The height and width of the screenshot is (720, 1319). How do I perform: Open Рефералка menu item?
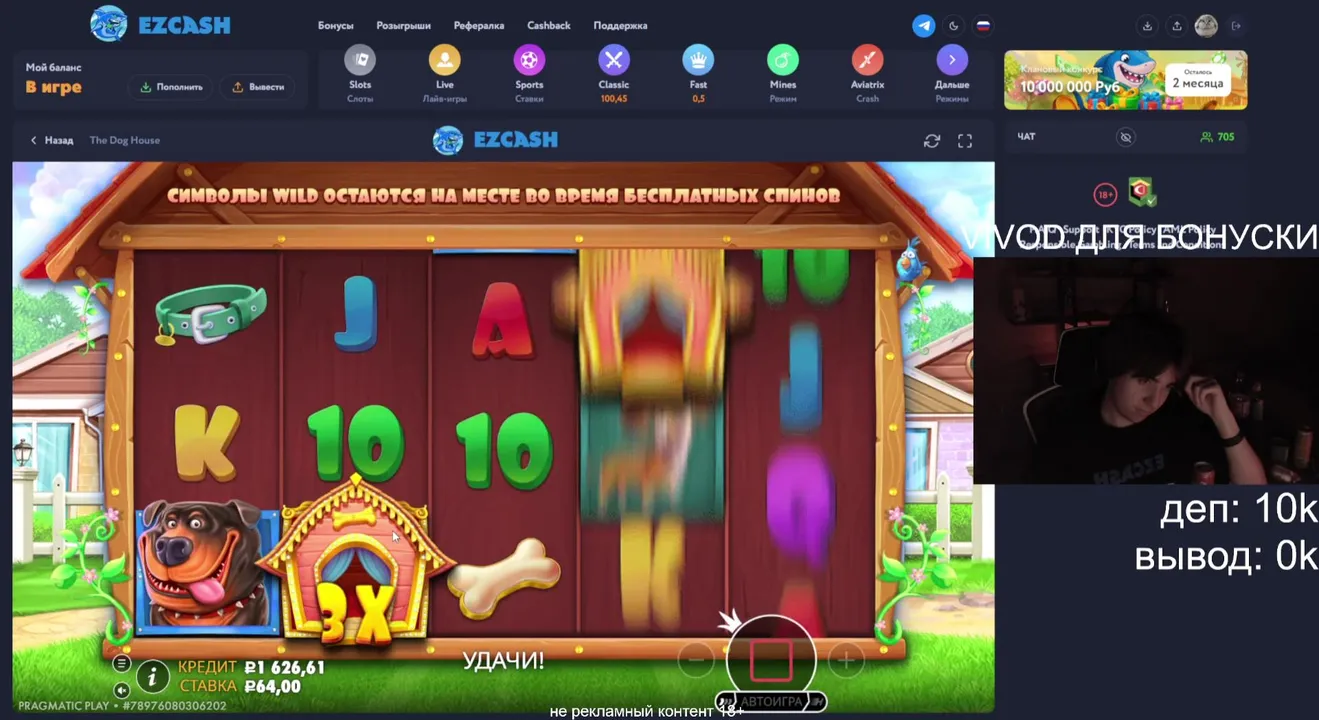(479, 26)
